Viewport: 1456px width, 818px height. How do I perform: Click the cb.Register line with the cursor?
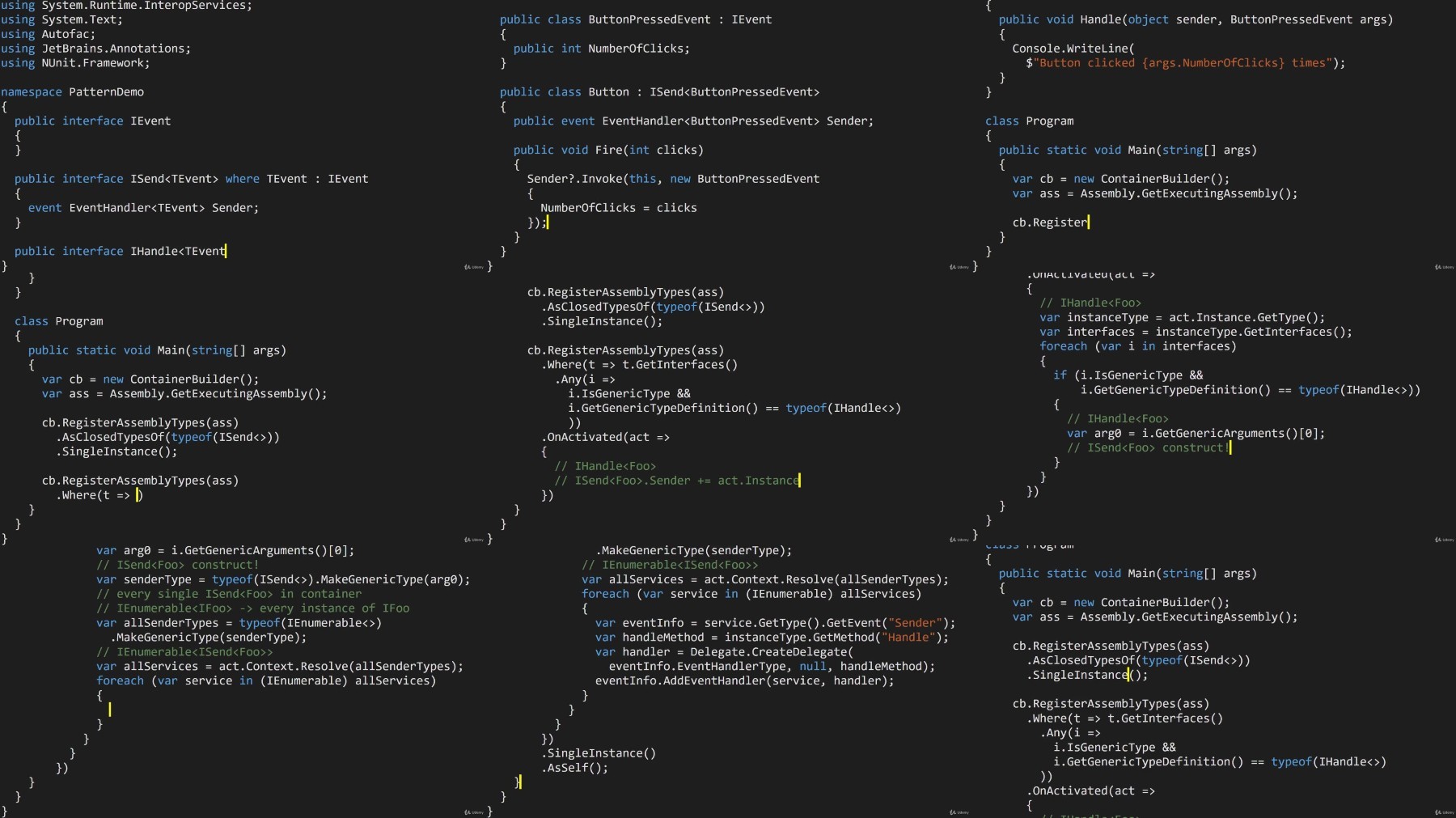coord(1051,223)
